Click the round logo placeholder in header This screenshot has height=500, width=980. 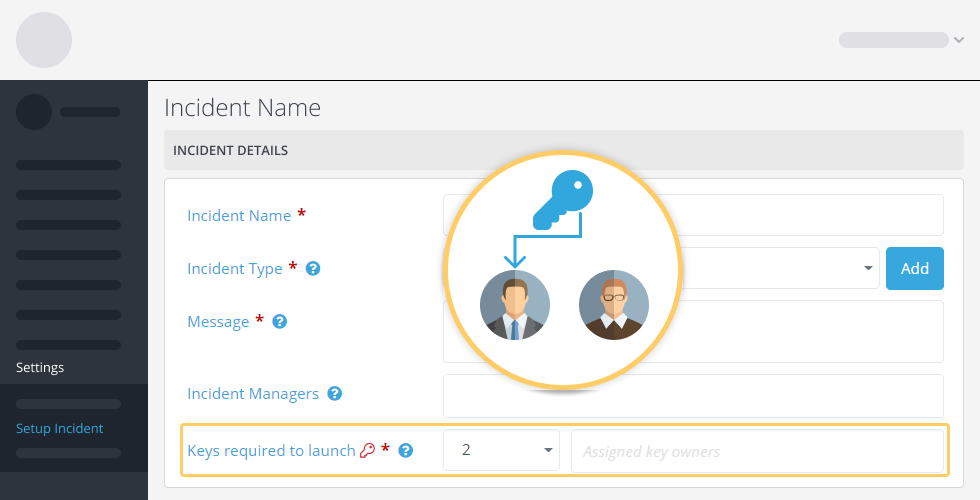tap(44, 40)
